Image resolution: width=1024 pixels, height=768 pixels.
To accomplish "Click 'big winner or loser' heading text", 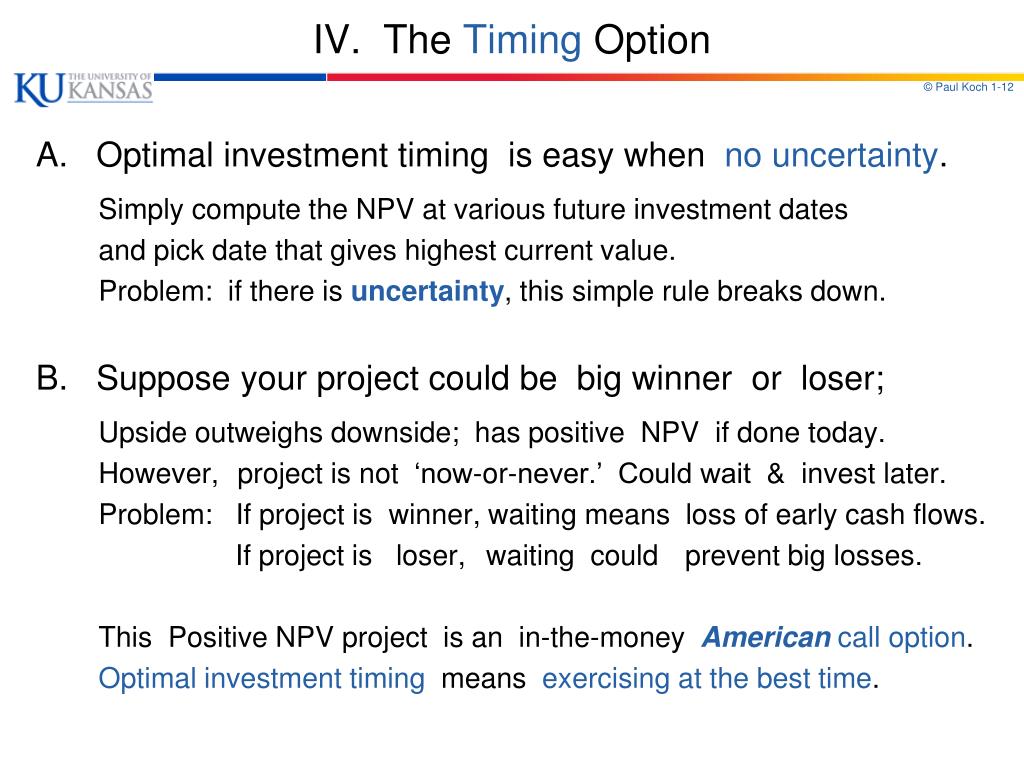I will point(729,379).
